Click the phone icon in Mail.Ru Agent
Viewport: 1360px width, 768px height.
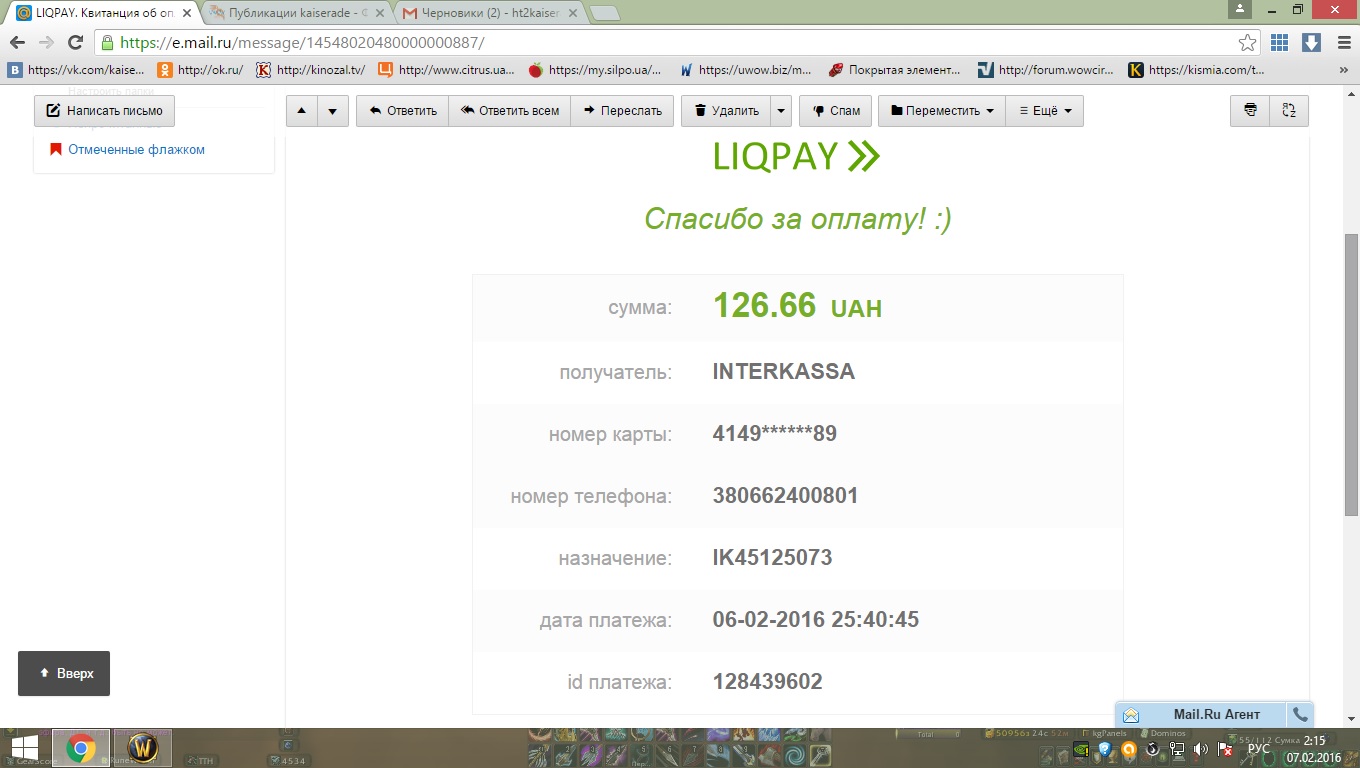click(x=1300, y=715)
